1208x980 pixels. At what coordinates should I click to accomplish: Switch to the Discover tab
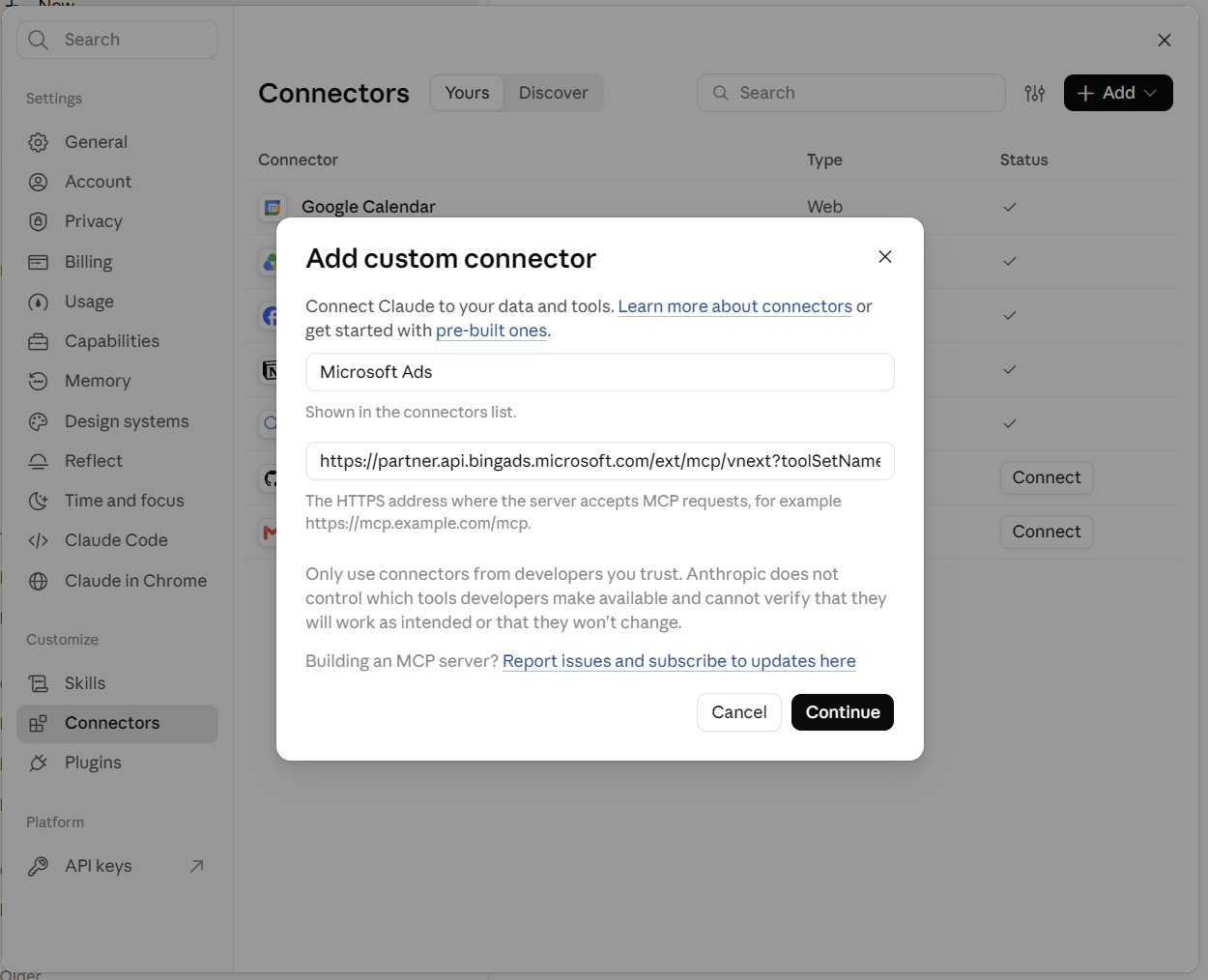(554, 93)
